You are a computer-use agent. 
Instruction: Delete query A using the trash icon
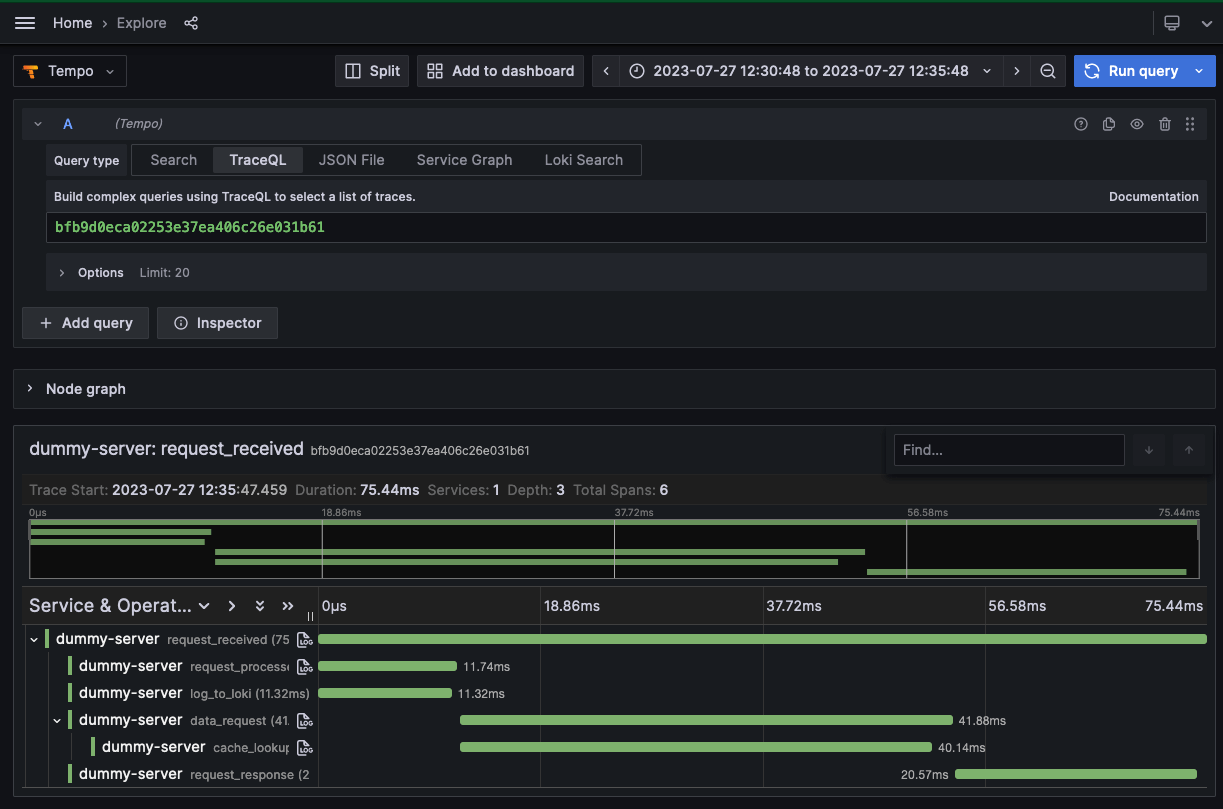[1165, 124]
